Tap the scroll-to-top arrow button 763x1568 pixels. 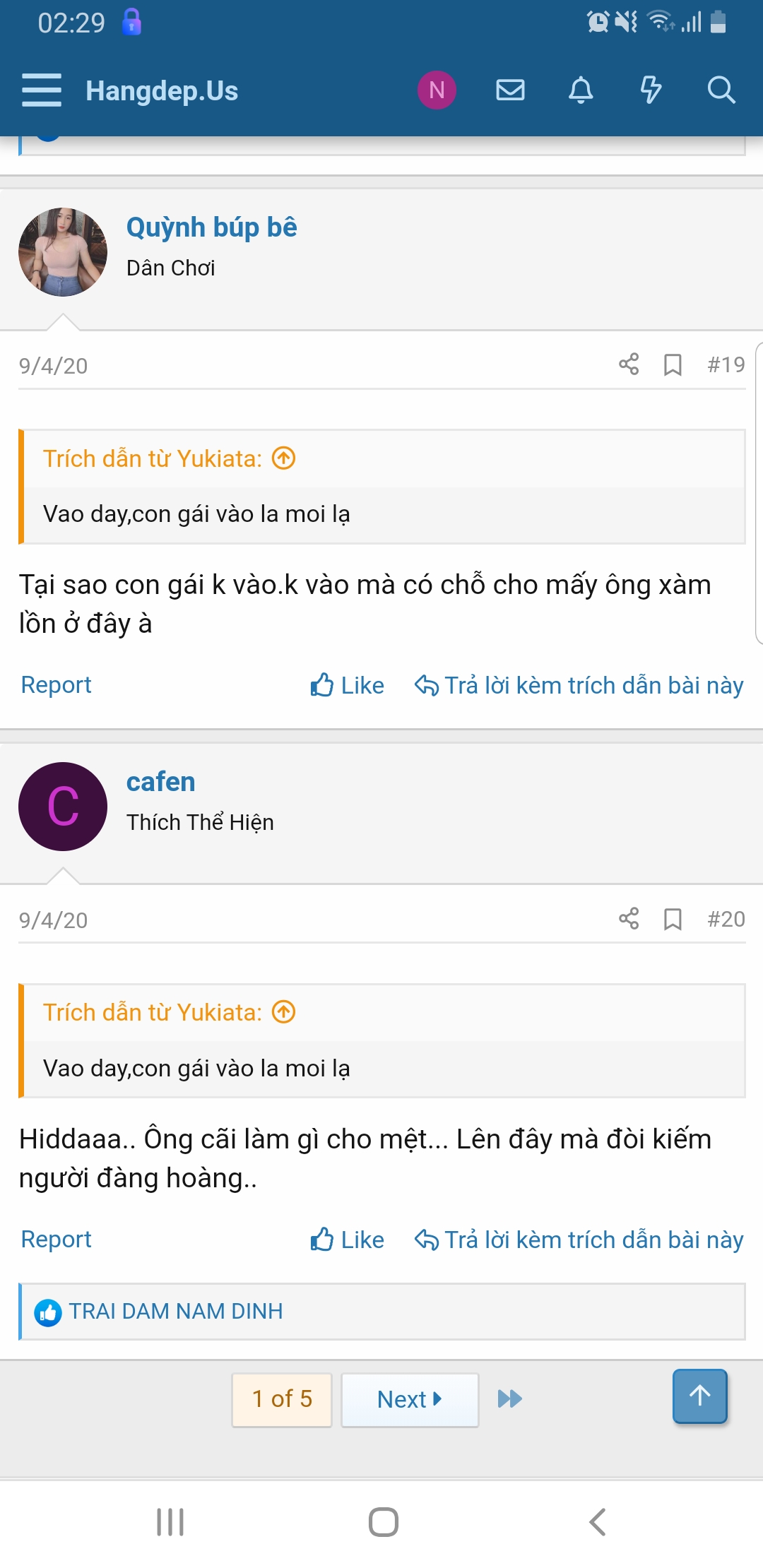[x=700, y=1396]
